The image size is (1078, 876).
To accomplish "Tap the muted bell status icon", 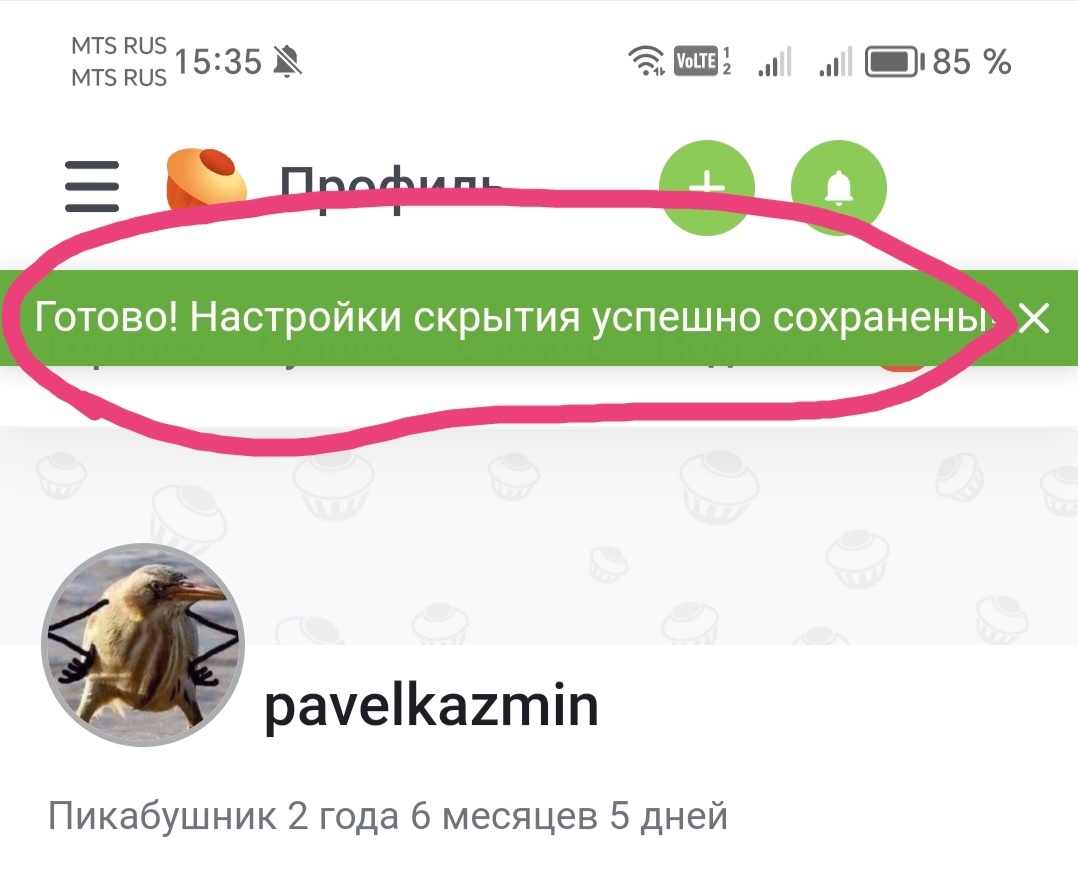I will (x=287, y=61).
